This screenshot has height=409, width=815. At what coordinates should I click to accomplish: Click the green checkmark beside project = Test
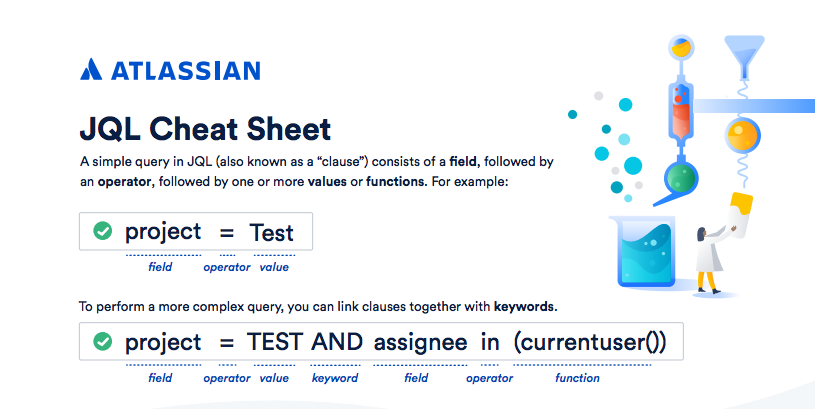tap(102, 231)
